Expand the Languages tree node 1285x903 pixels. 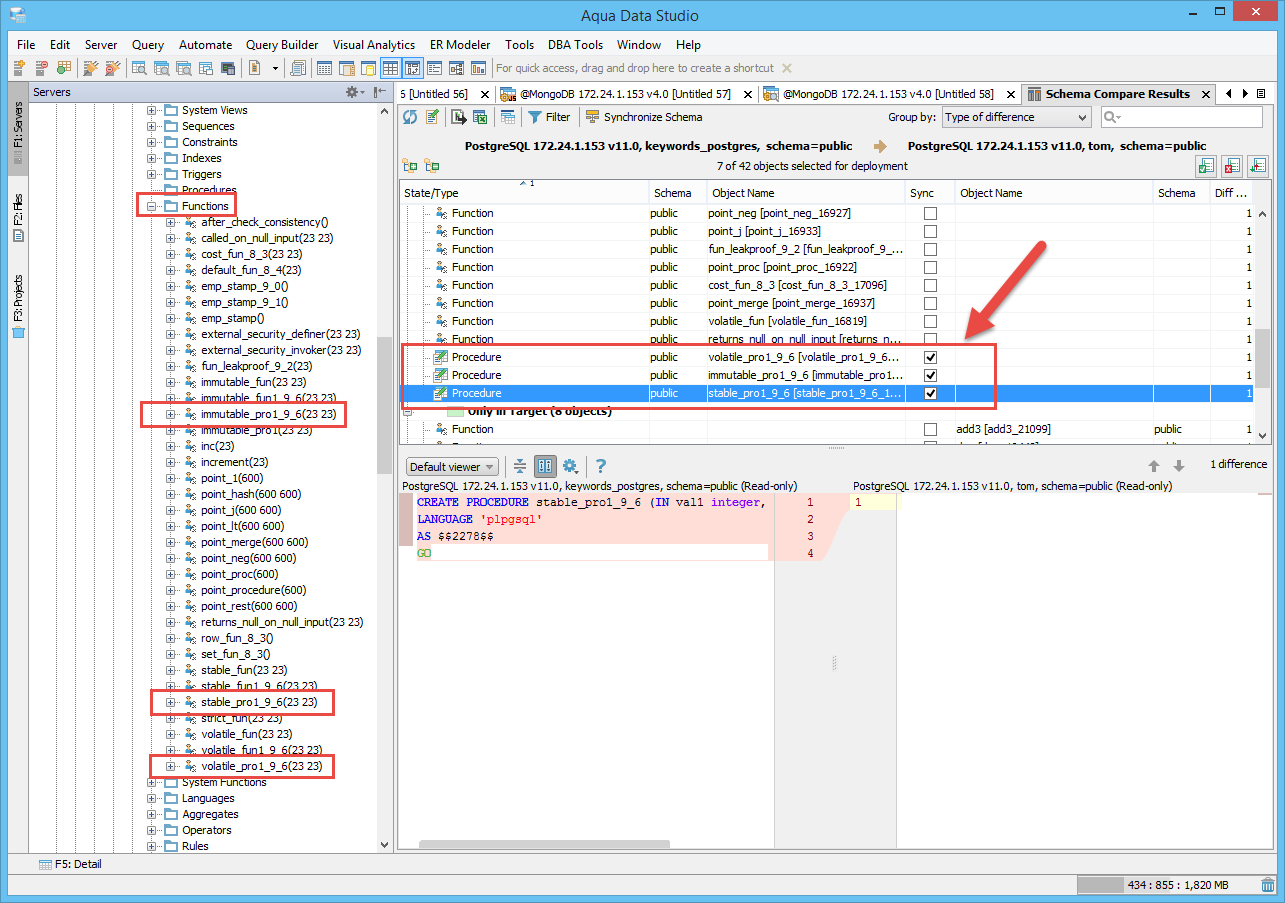point(152,798)
